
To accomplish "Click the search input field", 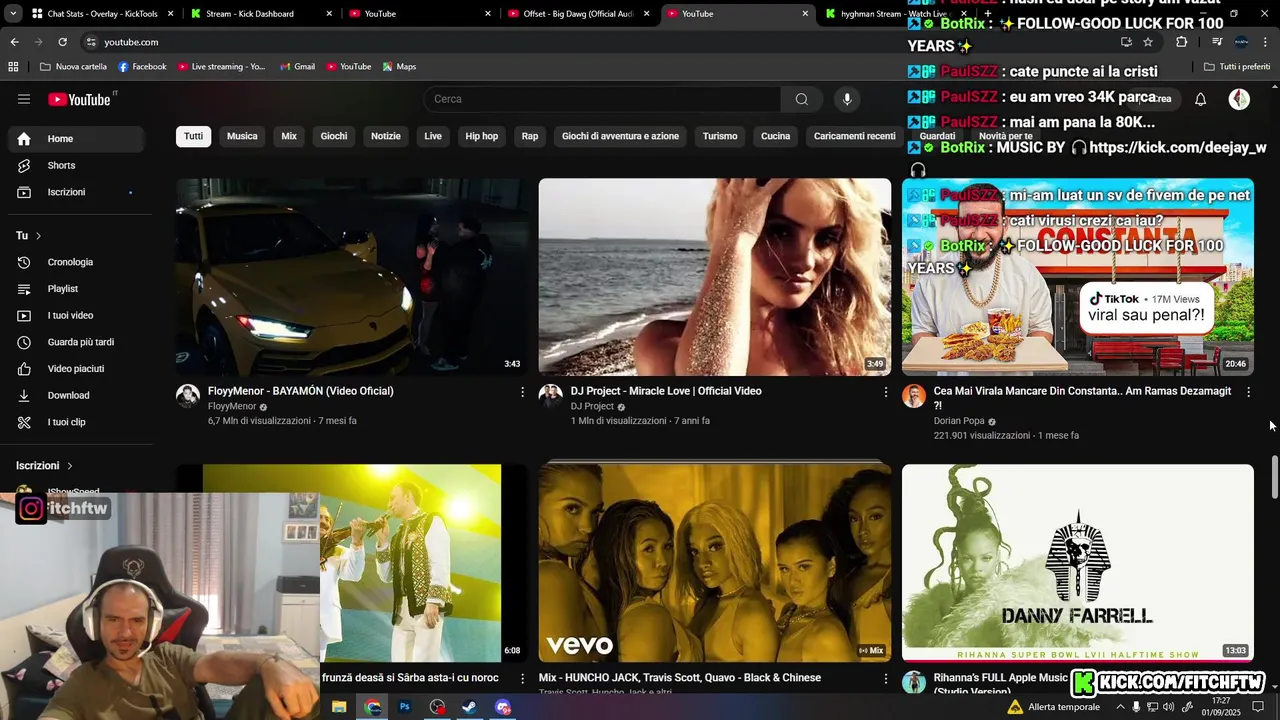I will [603, 99].
